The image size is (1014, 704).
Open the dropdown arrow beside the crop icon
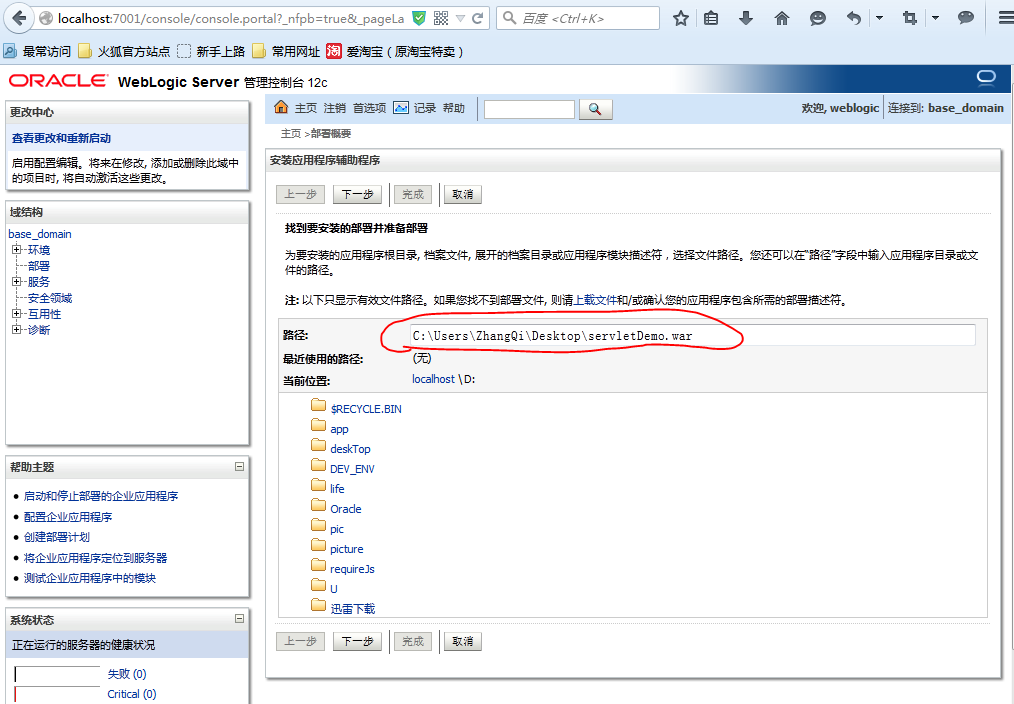coord(936,18)
